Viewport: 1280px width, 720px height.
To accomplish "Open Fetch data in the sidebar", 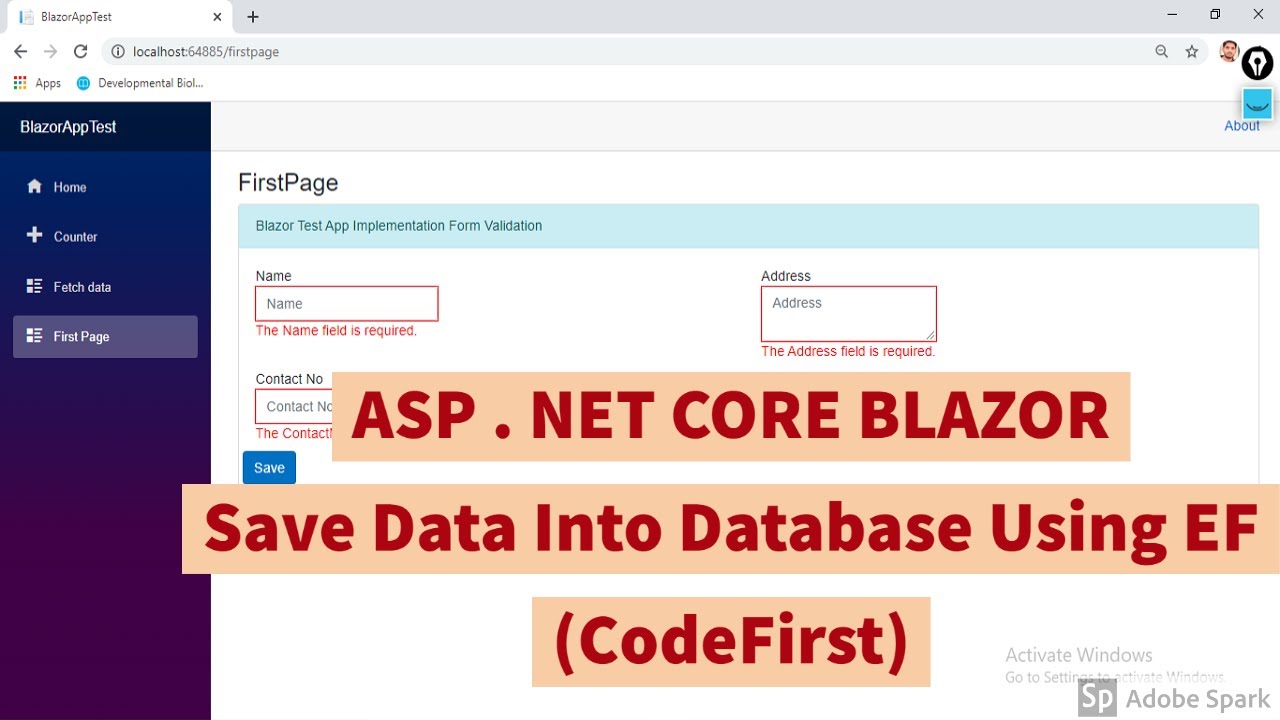I will [105, 287].
